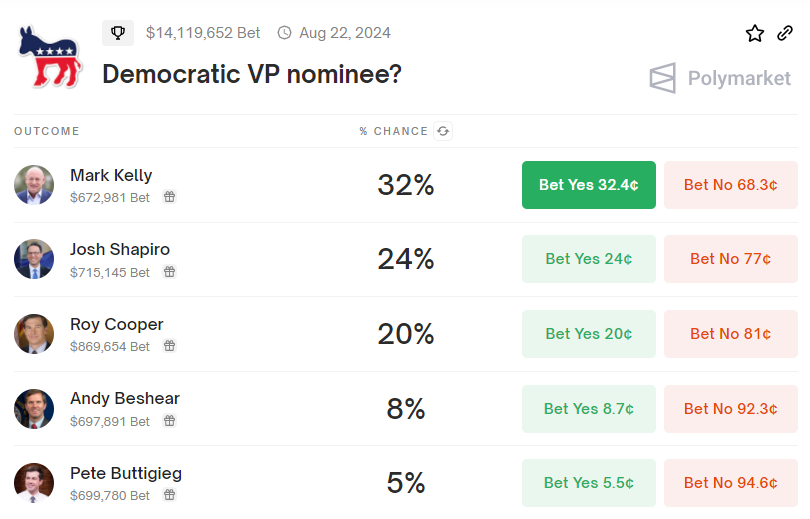Bet Yes on Andy Beshear at 8.7¢
810x519 pixels.
click(x=588, y=408)
